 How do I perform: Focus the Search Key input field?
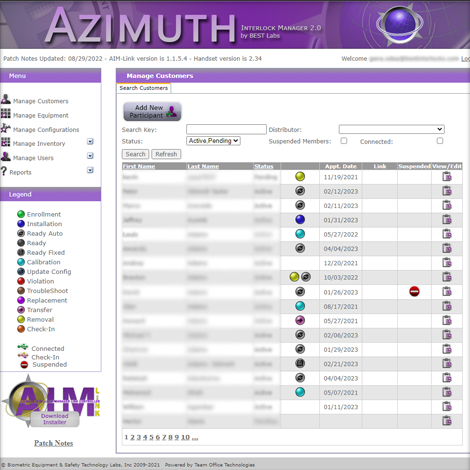226,129
